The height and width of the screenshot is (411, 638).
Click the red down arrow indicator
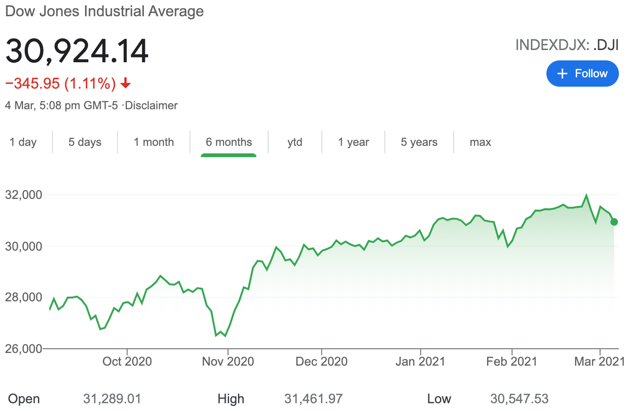[x=126, y=83]
